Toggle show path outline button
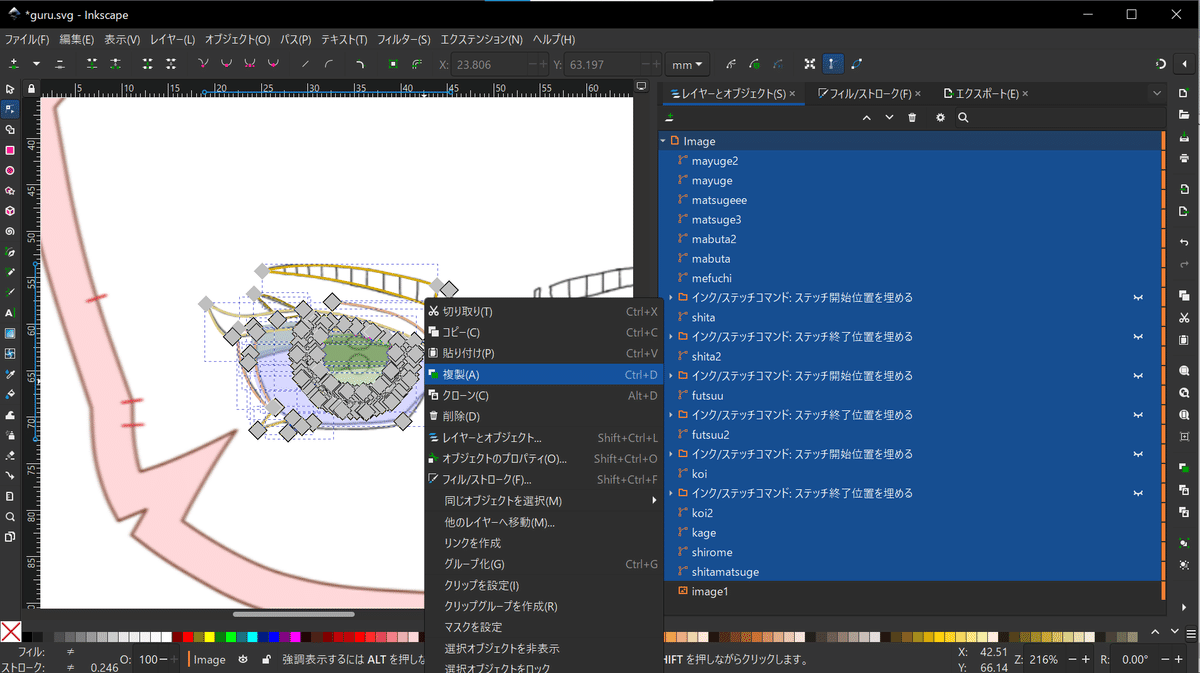The height and width of the screenshot is (673, 1200). tap(857, 64)
